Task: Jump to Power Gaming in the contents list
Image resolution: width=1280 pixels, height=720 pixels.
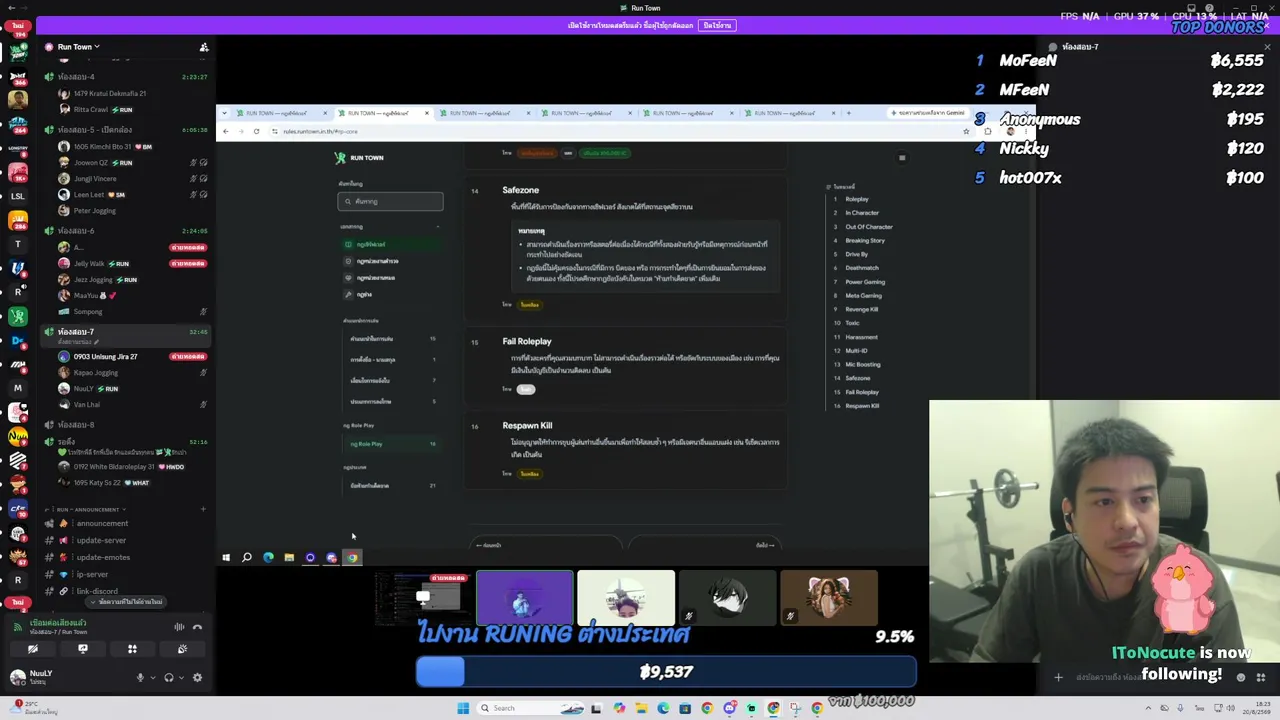Action: 865,282
